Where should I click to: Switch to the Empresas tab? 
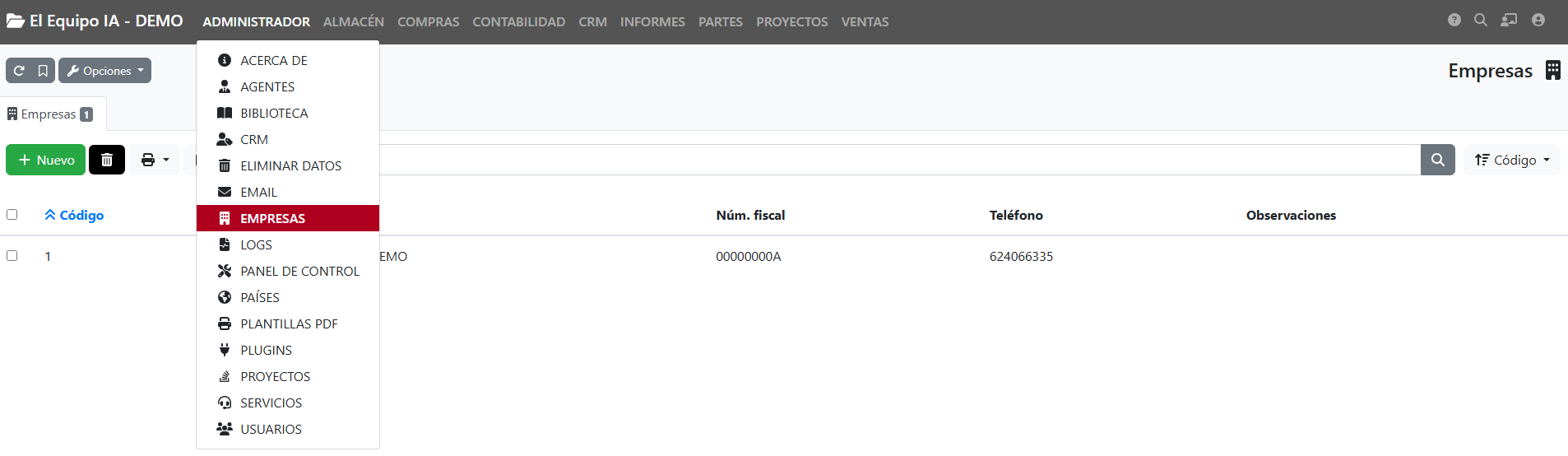(x=49, y=114)
